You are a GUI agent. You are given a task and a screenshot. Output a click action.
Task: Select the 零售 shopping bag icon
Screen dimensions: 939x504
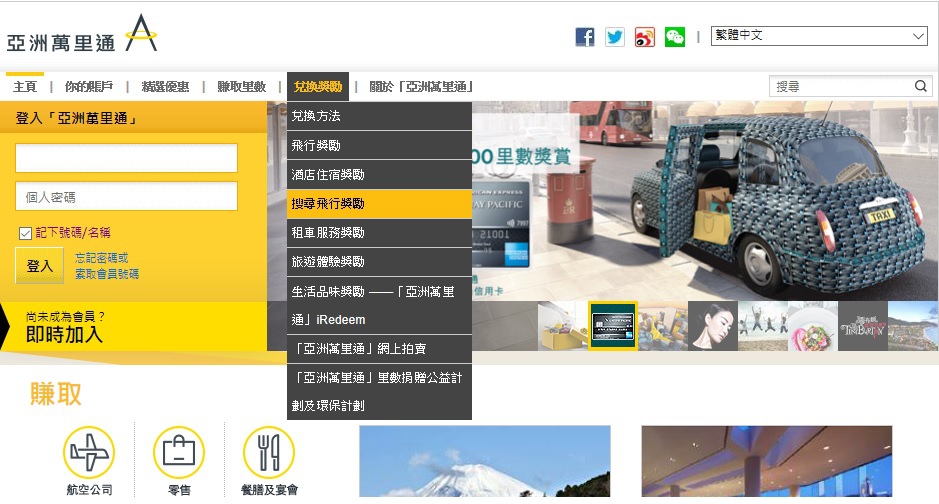pos(179,453)
